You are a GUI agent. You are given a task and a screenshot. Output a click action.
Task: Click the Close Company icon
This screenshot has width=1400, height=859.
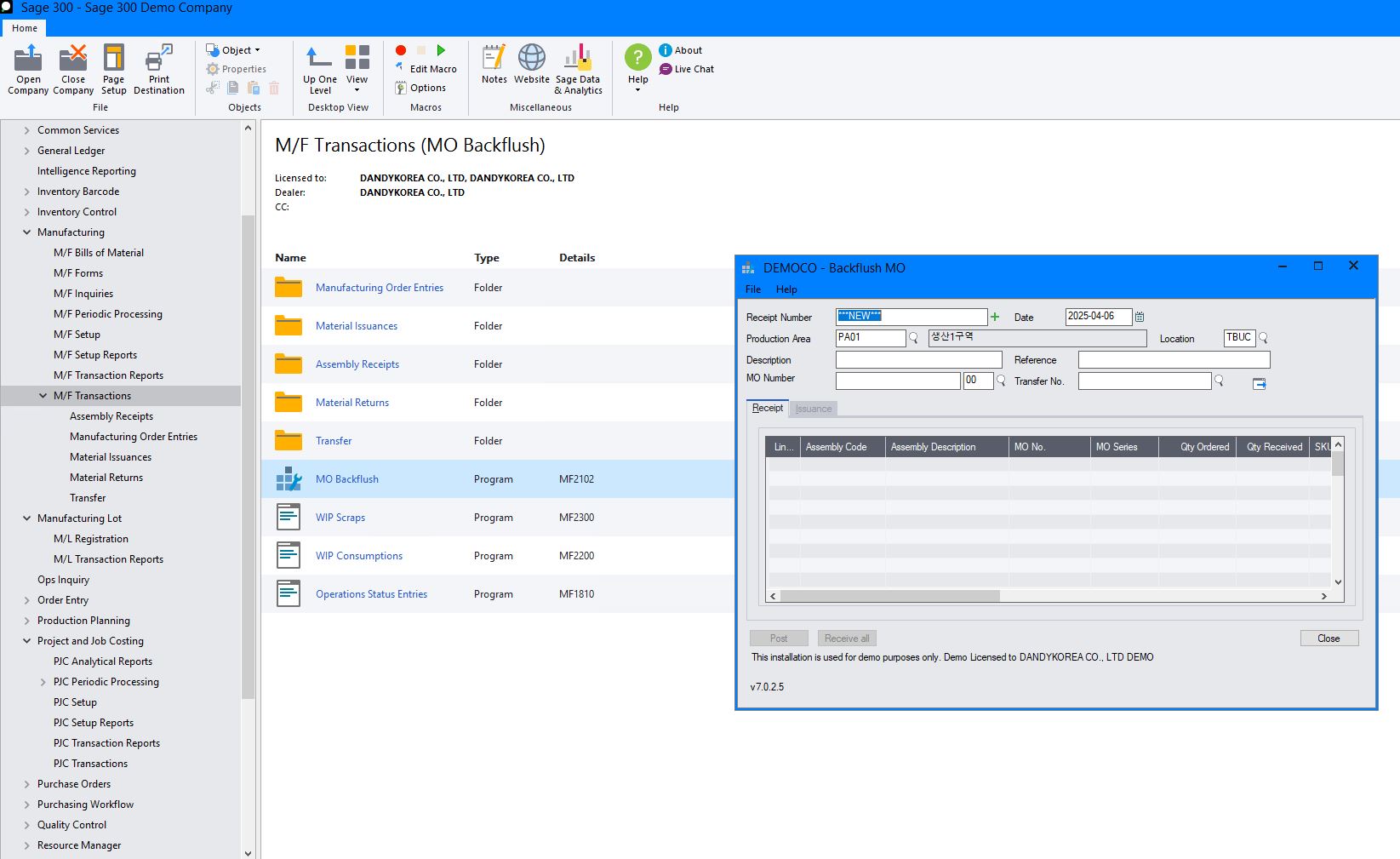73,58
